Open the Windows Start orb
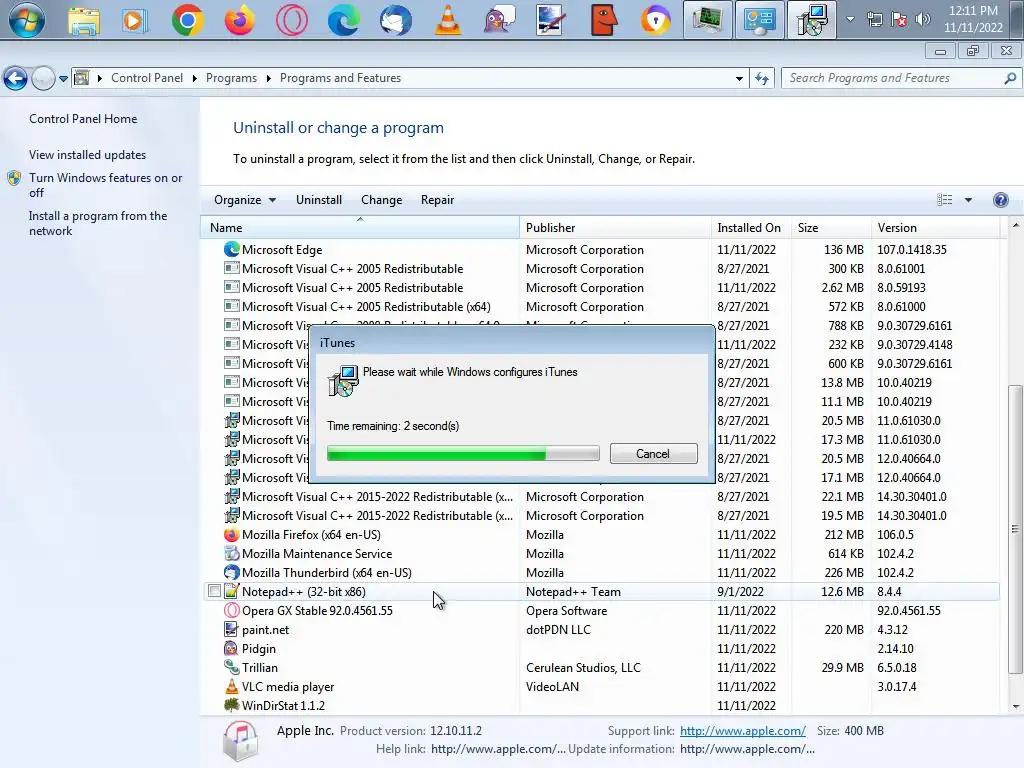This screenshot has height=768, width=1024. click(26, 20)
